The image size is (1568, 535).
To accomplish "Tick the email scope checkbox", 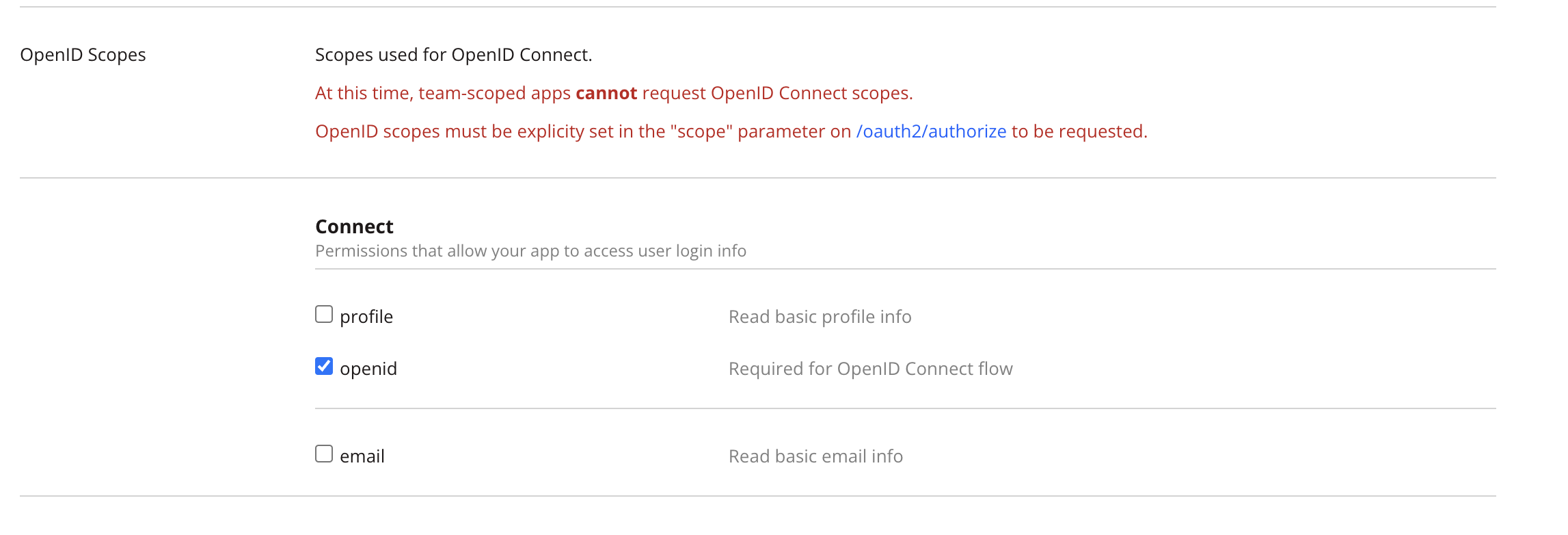I will [324, 454].
